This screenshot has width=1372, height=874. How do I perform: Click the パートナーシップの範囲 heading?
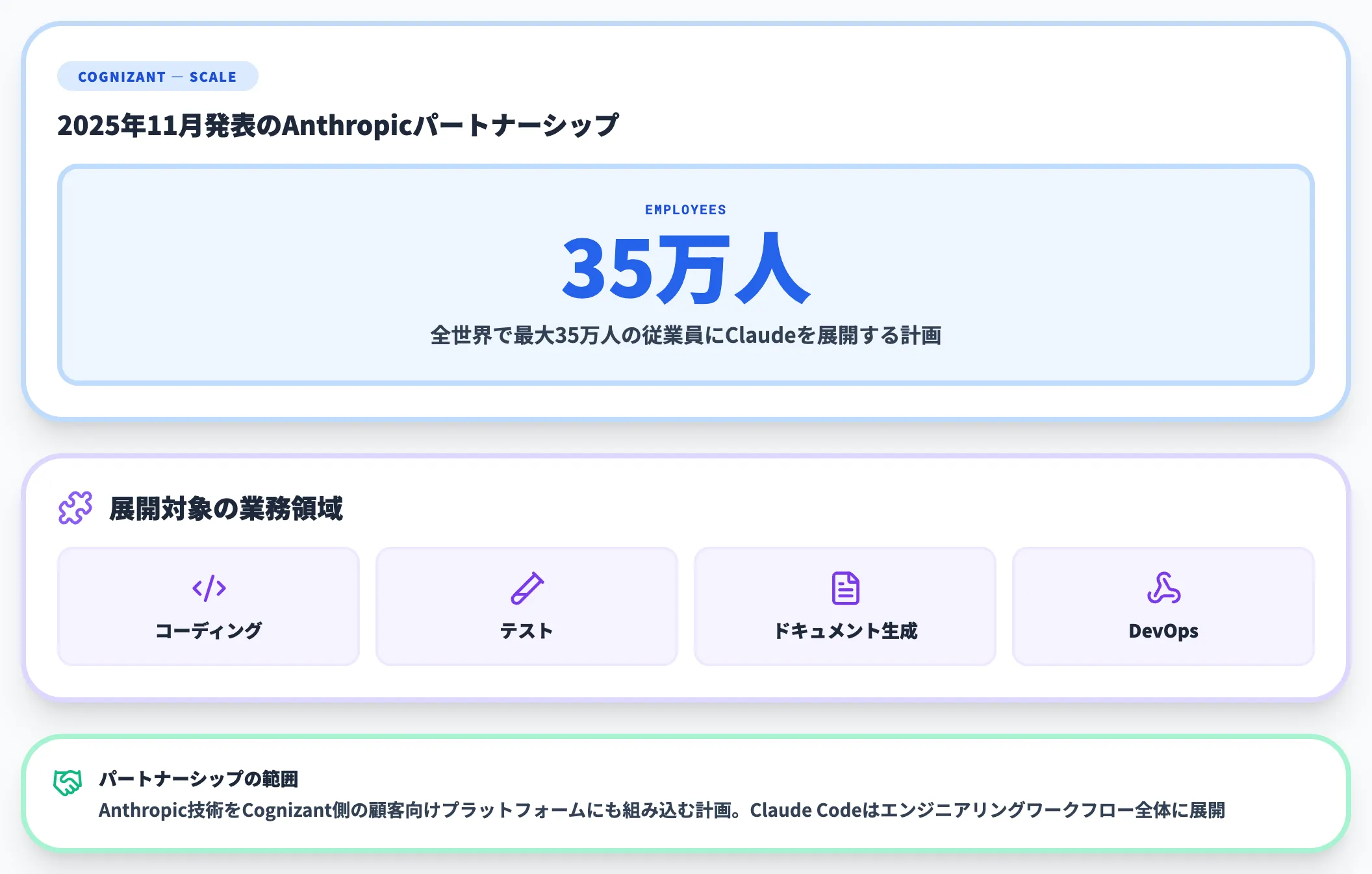point(199,778)
